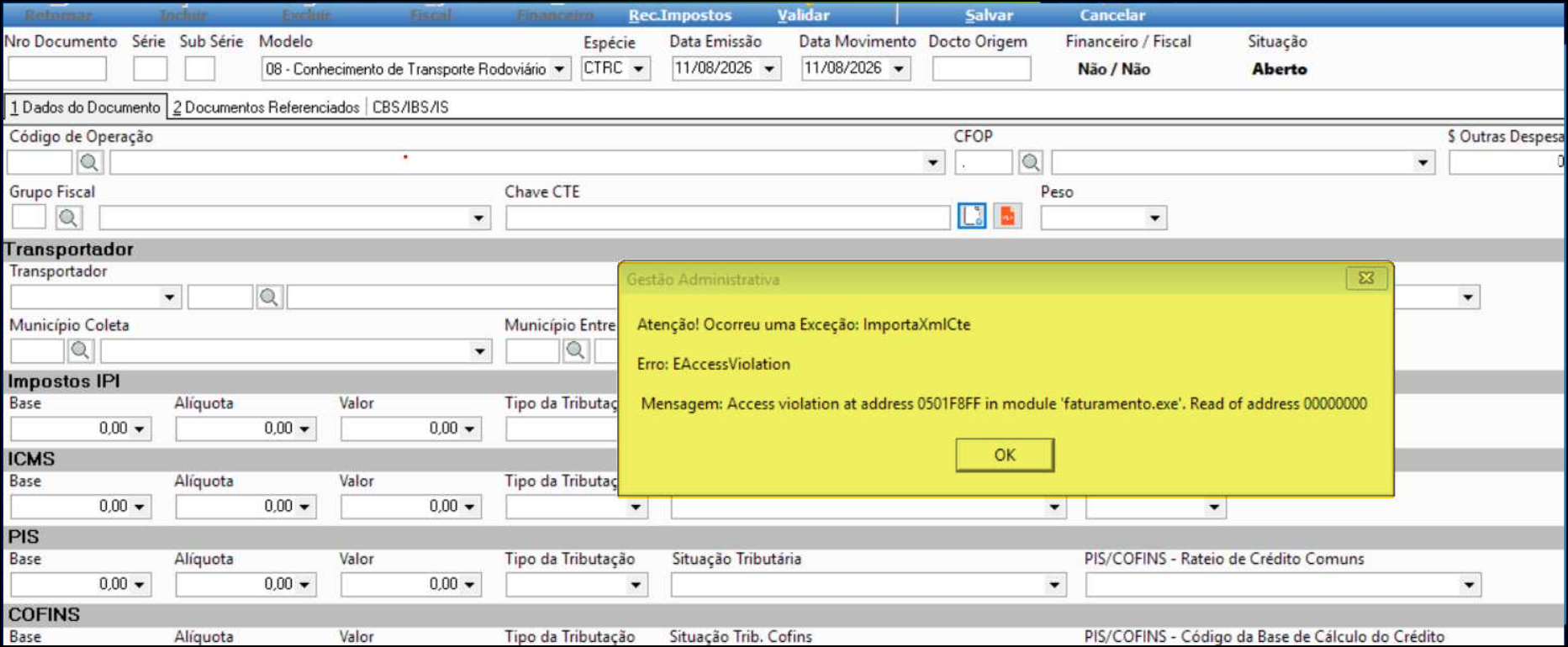Expand the Município Coleta name dropdown
Viewport: 1568px width, 647px height.
coord(479,350)
